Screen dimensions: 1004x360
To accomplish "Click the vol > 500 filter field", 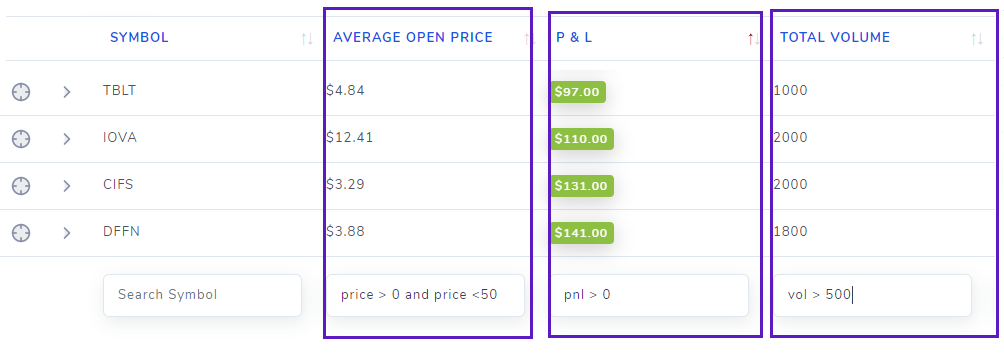I will pos(873,295).
